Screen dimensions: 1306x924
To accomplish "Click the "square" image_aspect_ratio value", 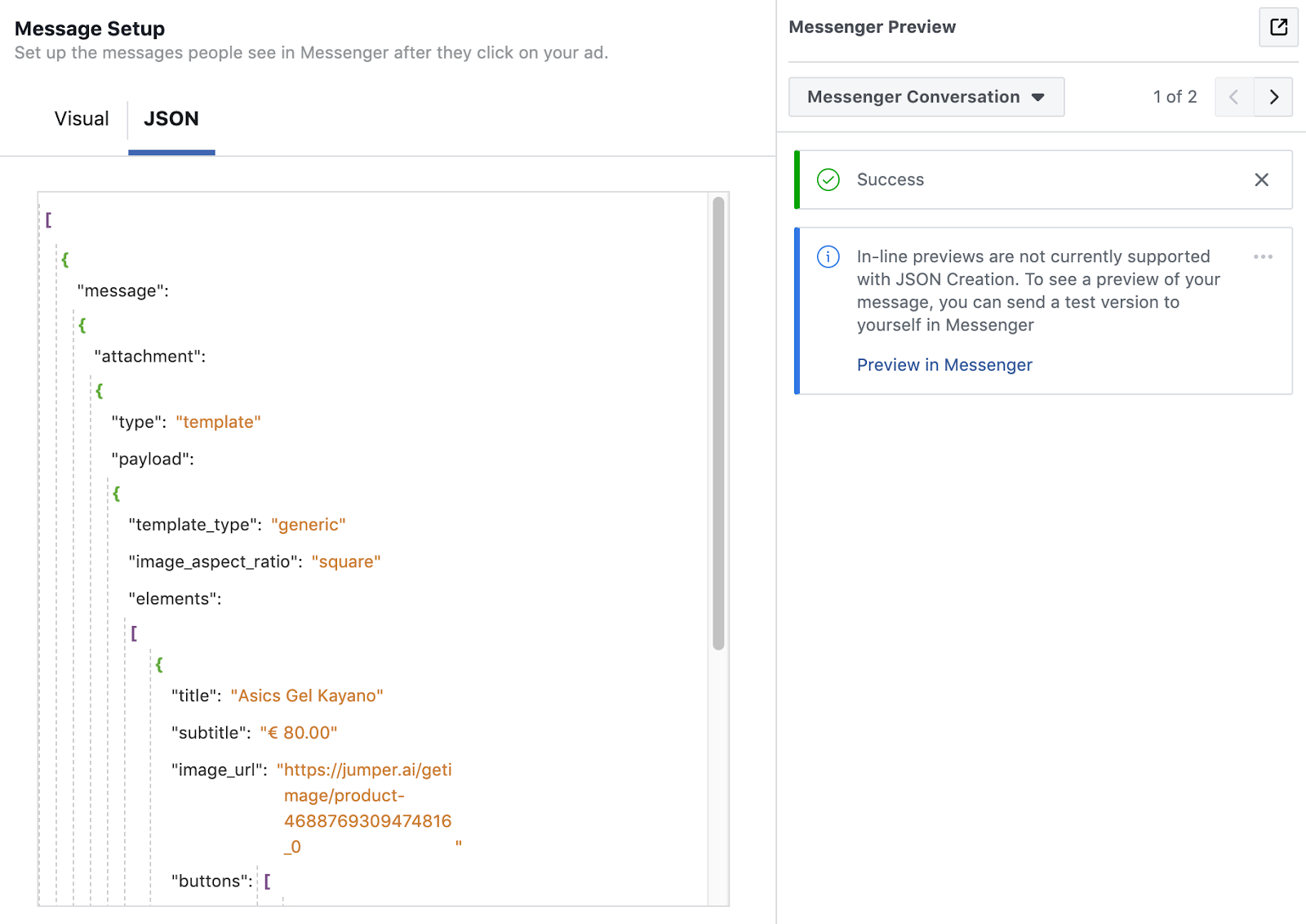I will pyautogui.click(x=346, y=562).
